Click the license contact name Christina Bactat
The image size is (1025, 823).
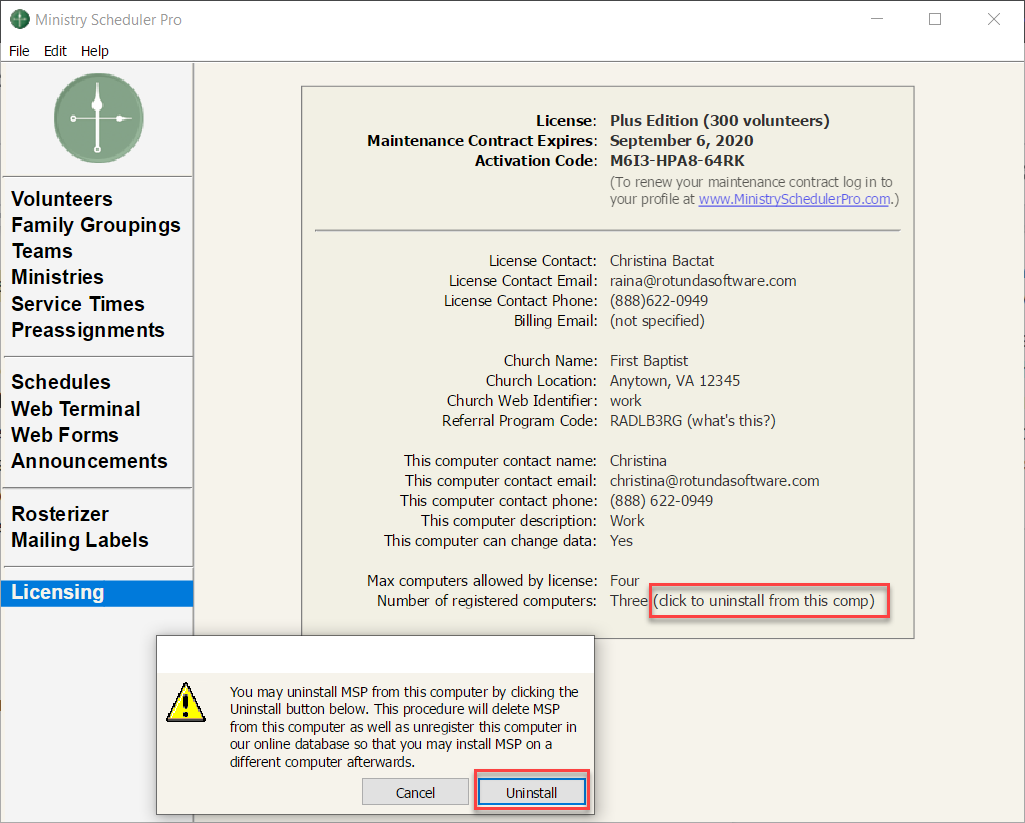[x=662, y=261]
